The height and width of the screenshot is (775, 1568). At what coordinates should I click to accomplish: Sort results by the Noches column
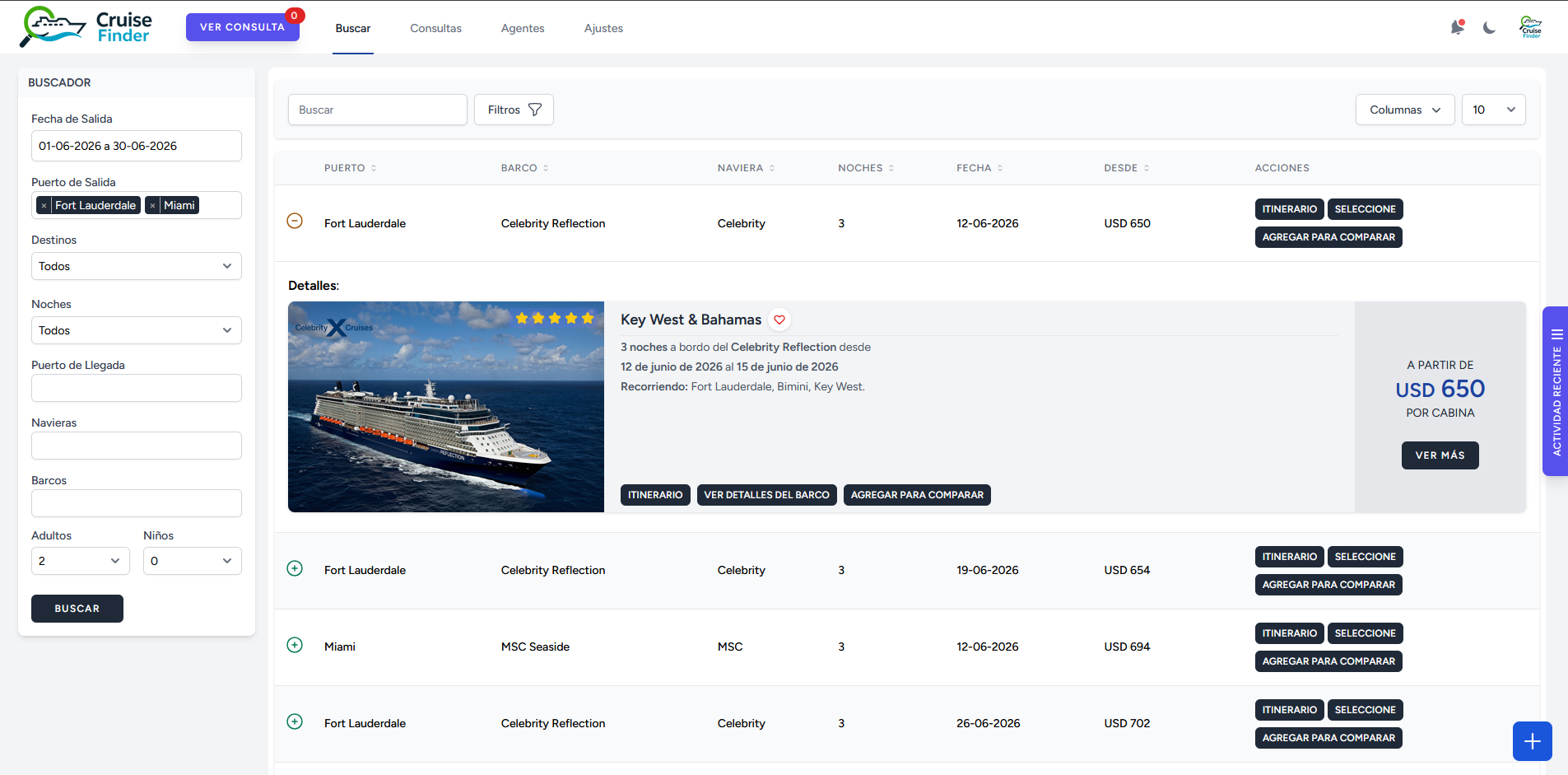coord(891,167)
